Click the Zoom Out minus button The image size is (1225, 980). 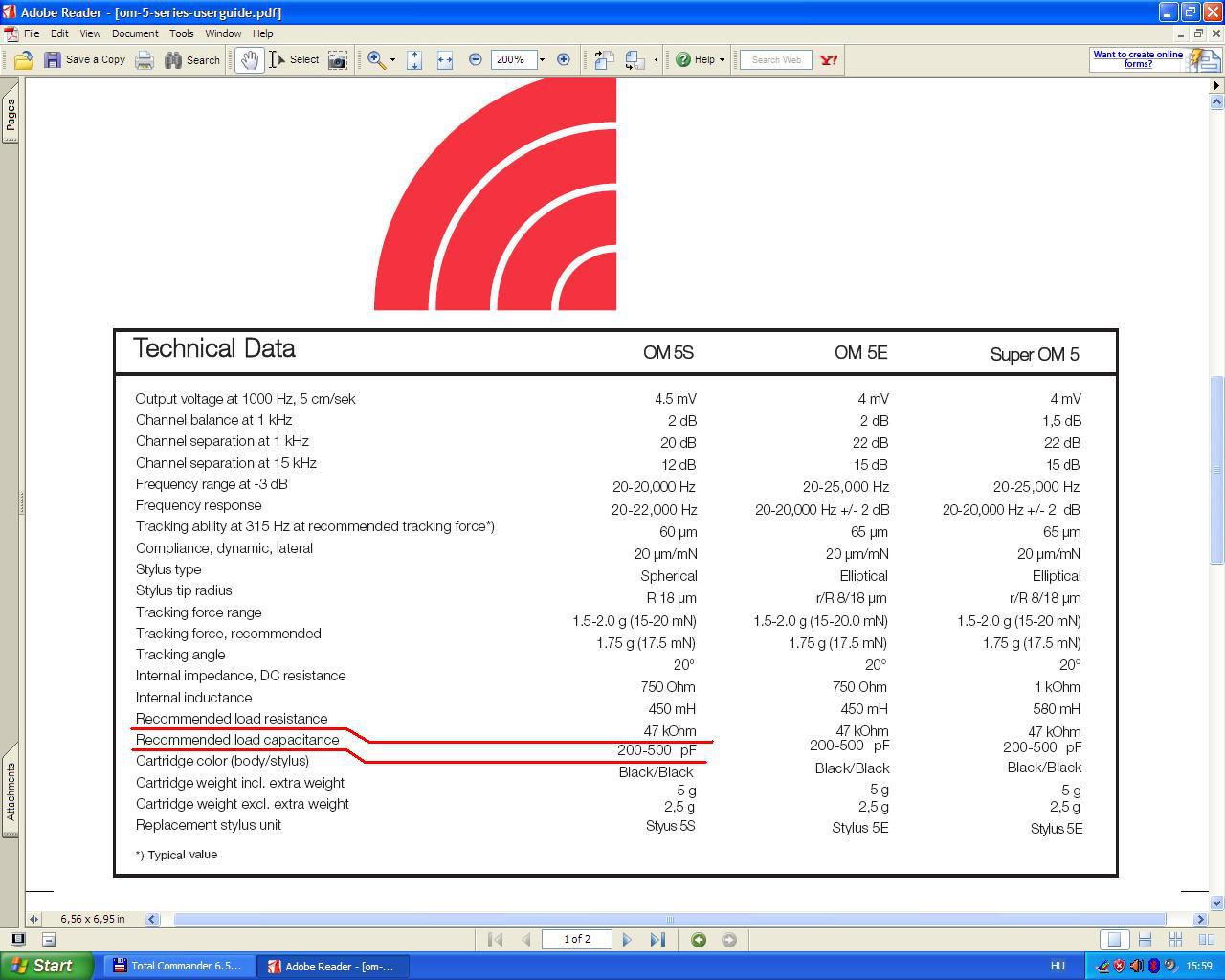point(476,59)
